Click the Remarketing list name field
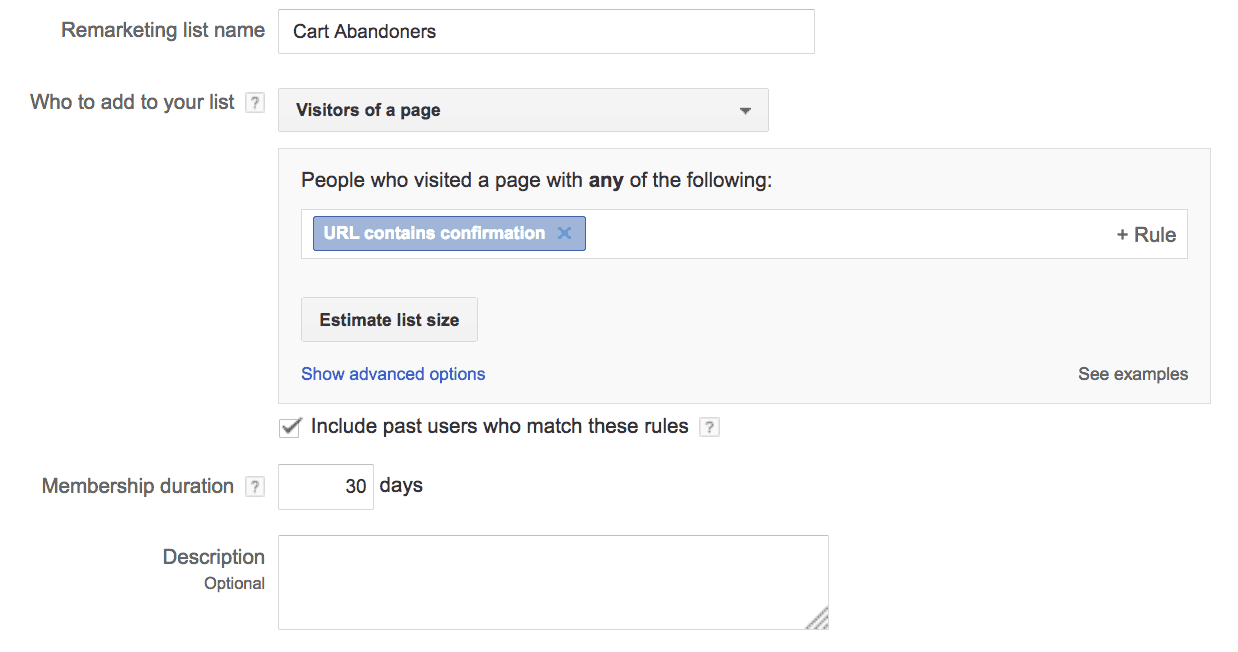1238x652 pixels. (546, 31)
